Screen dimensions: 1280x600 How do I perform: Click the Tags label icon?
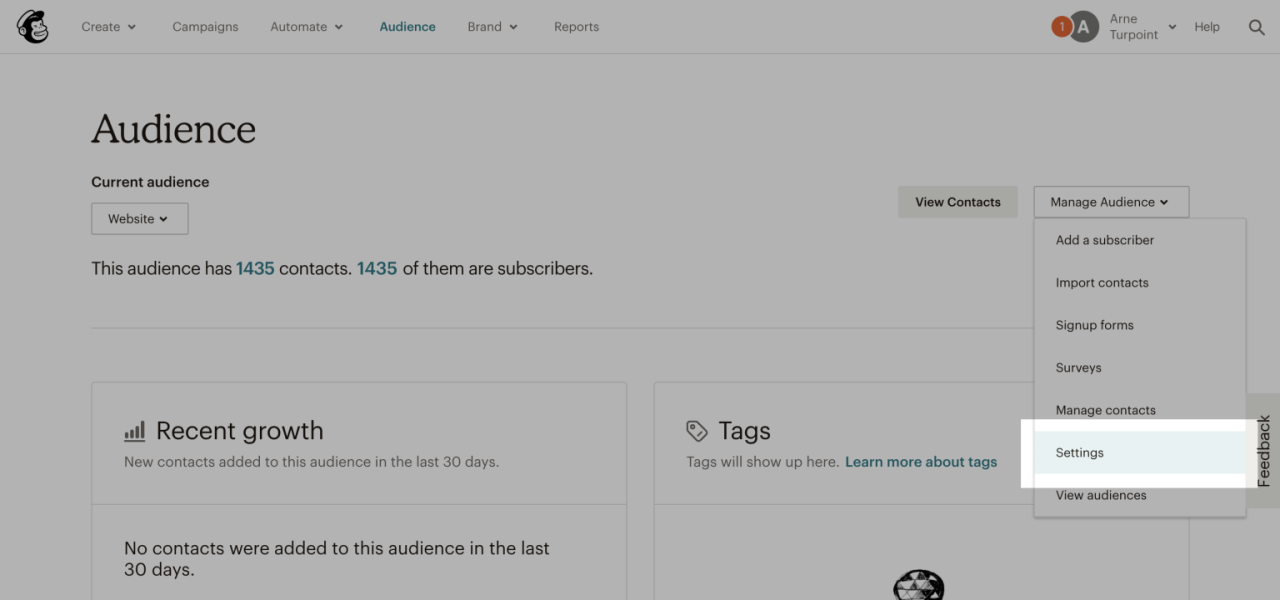[697, 431]
